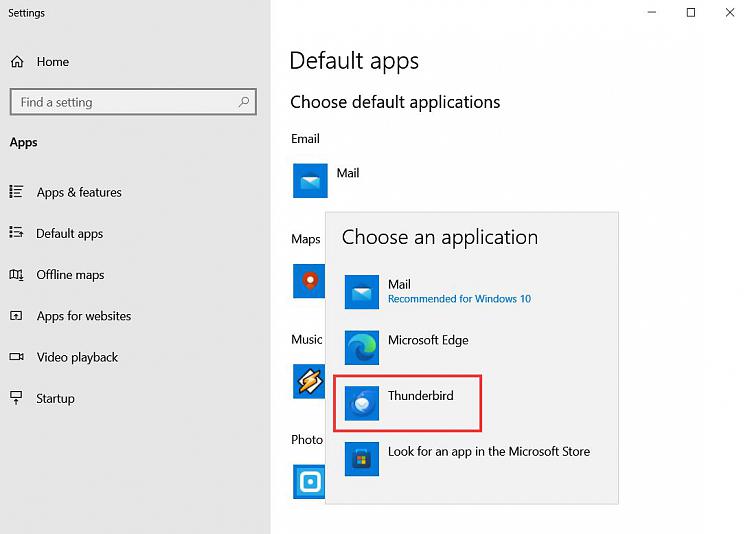Click the Apps sidebar heading

[x=23, y=143]
